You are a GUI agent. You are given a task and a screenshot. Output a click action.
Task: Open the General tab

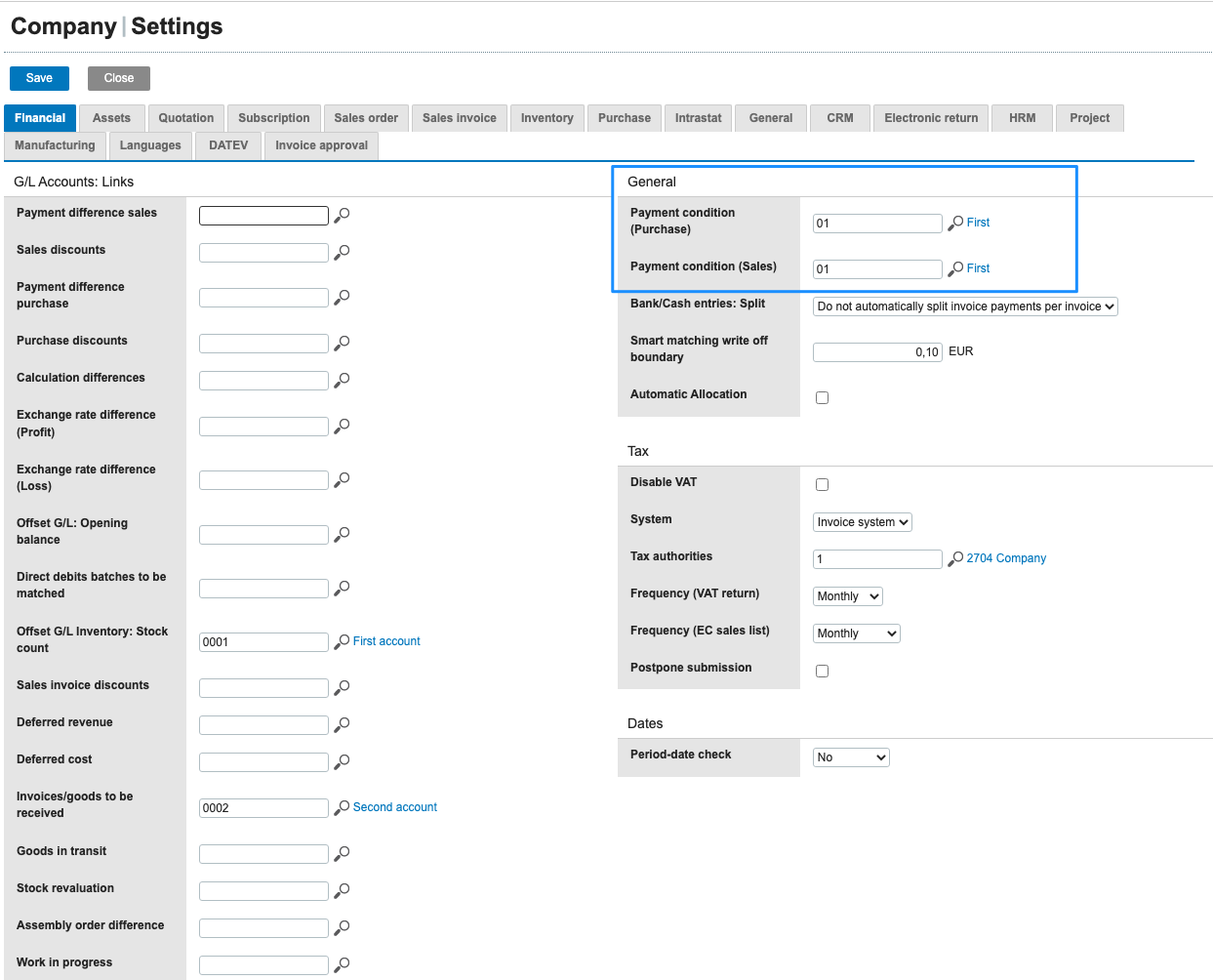coord(771,118)
